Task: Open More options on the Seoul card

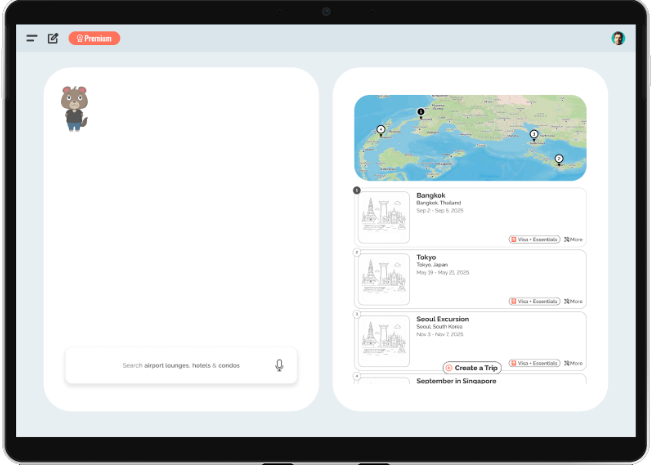Action: 574,363
